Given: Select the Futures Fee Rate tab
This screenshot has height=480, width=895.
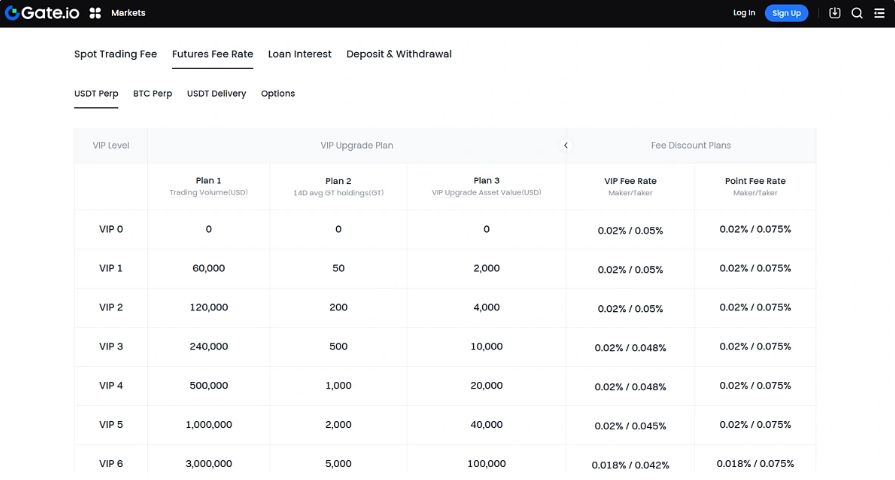Looking at the screenshot, I should (212, 54).
